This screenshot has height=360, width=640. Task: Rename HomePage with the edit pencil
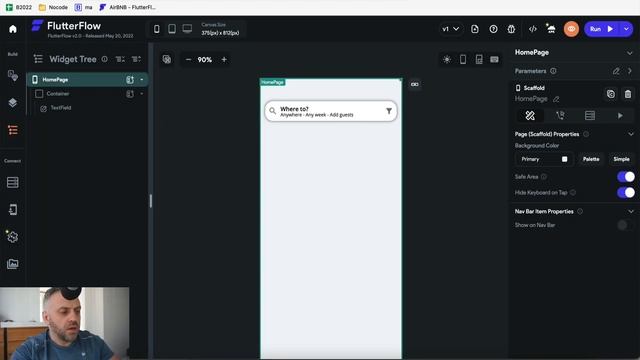click(x=556, y=99)
